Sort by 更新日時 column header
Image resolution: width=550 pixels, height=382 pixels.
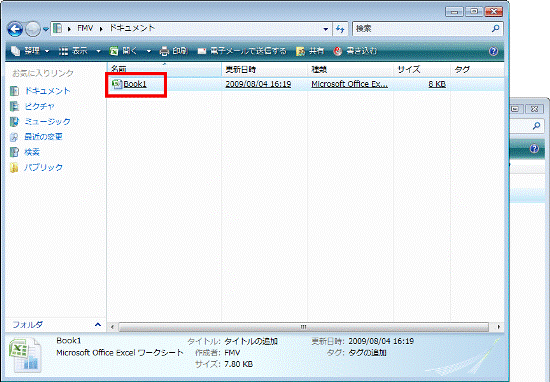(x=264, y=69)
